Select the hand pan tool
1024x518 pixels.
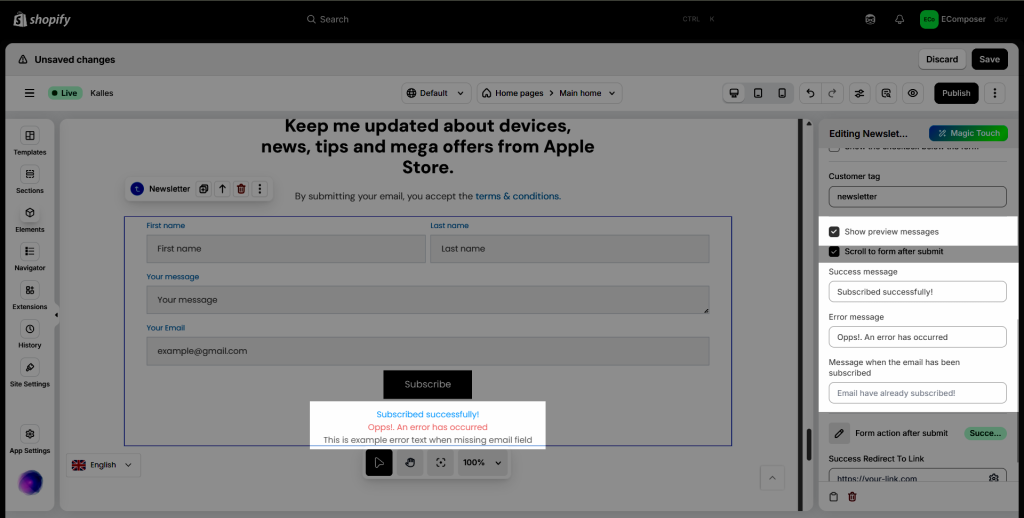[x=409, y=463]
